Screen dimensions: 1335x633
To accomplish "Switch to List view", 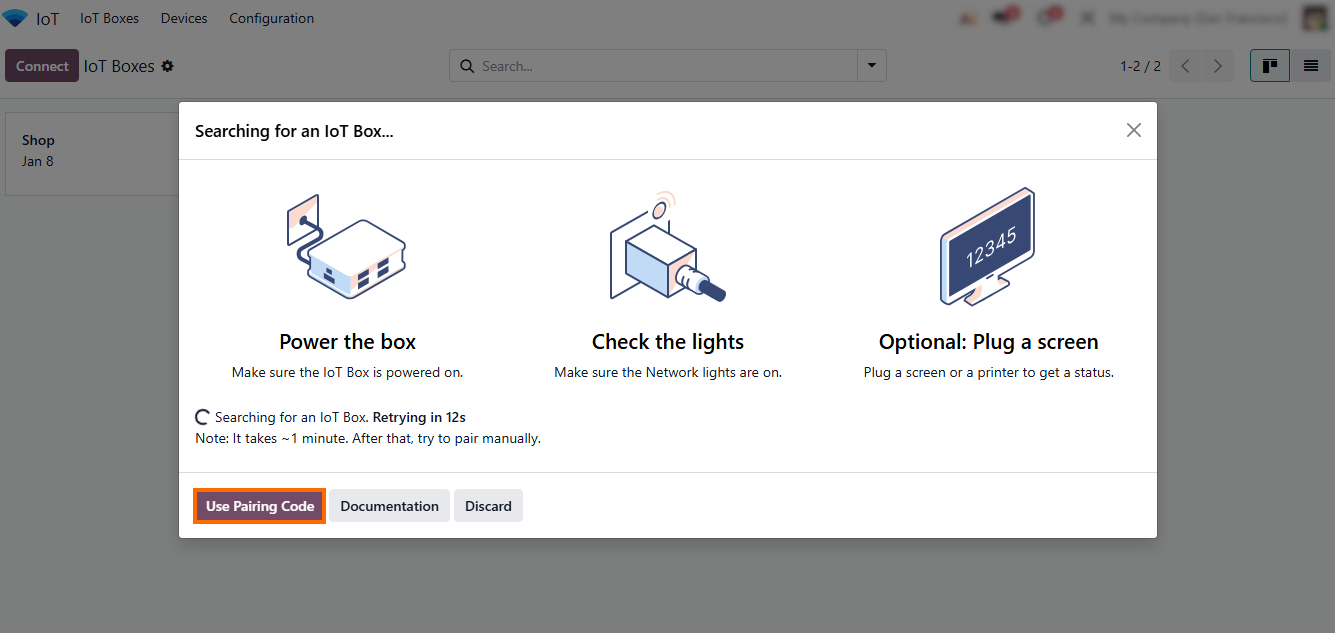I will (x=1310, y=66).
